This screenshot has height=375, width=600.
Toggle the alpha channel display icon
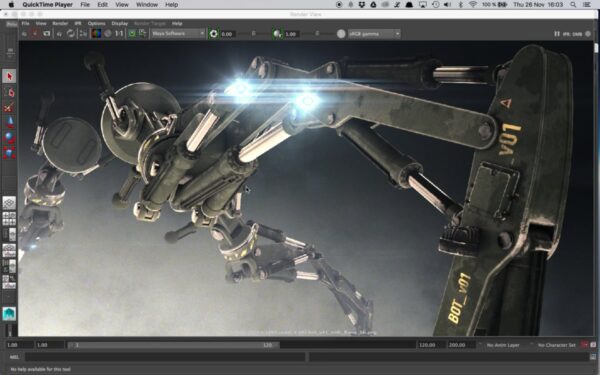coord(108,34)
